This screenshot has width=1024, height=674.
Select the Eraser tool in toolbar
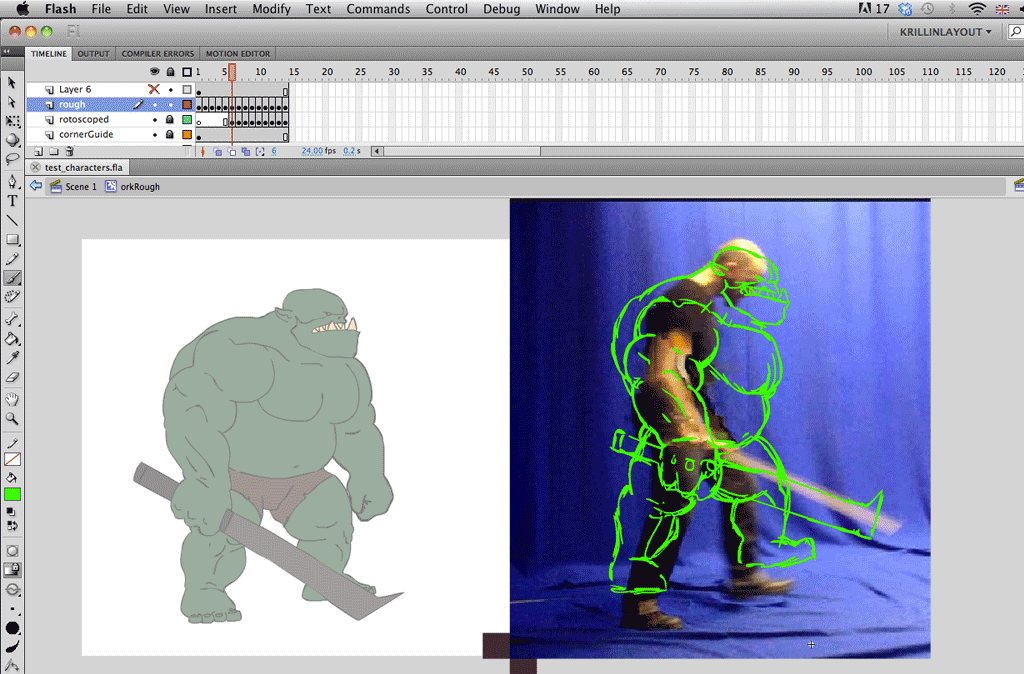[12, 377]
